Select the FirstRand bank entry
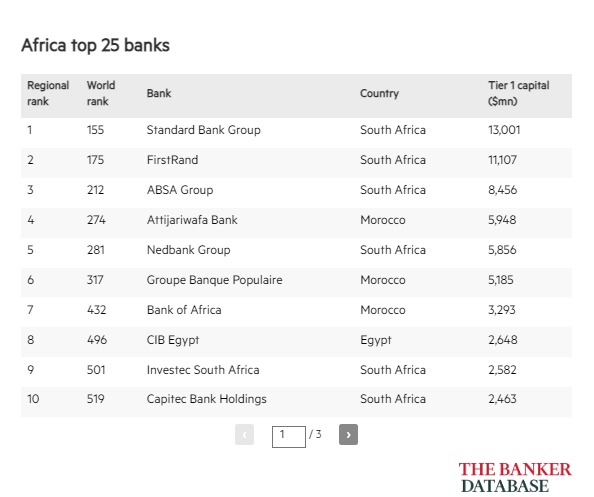The height and width of the screenshot is (497, 594). 172,160
